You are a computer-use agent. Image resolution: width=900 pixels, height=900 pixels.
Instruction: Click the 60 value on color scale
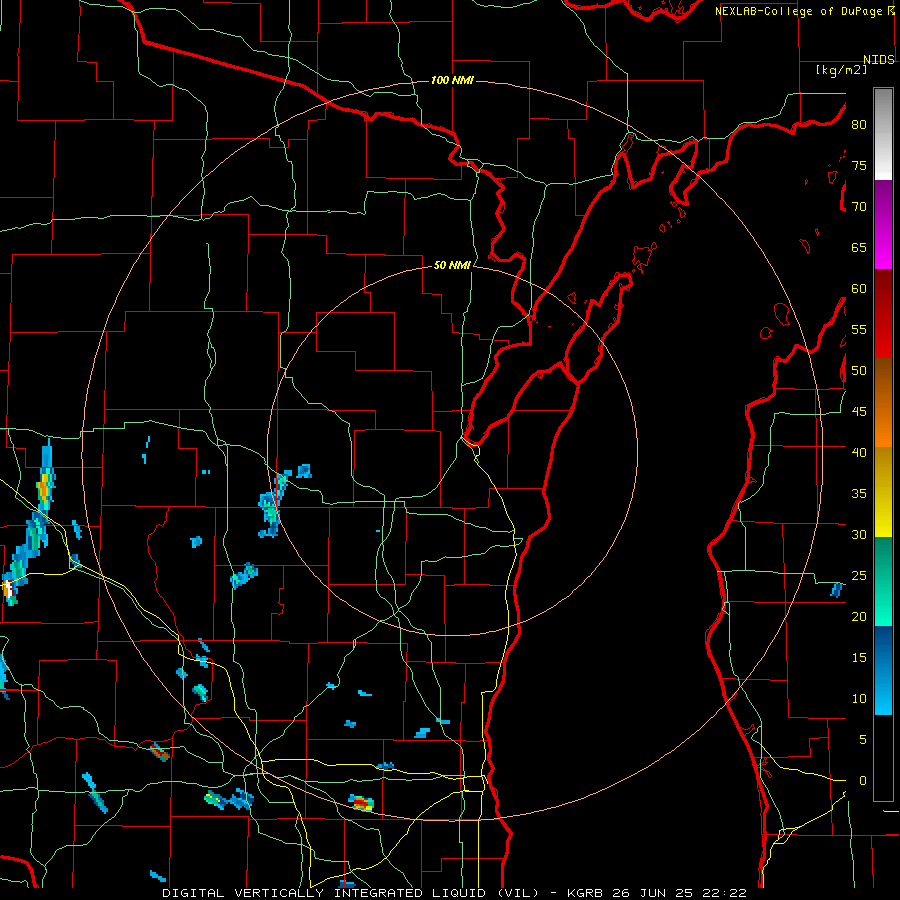(859, 289)
